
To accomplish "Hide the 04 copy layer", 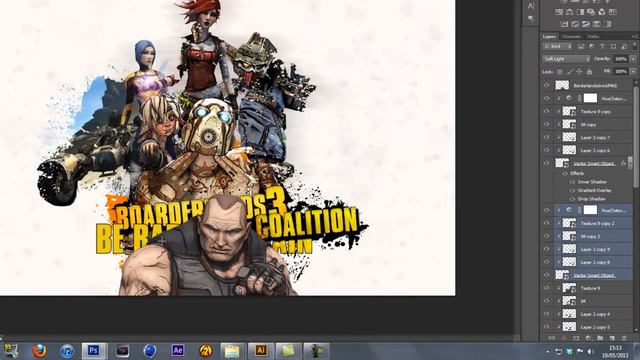I will click(547, 124).
